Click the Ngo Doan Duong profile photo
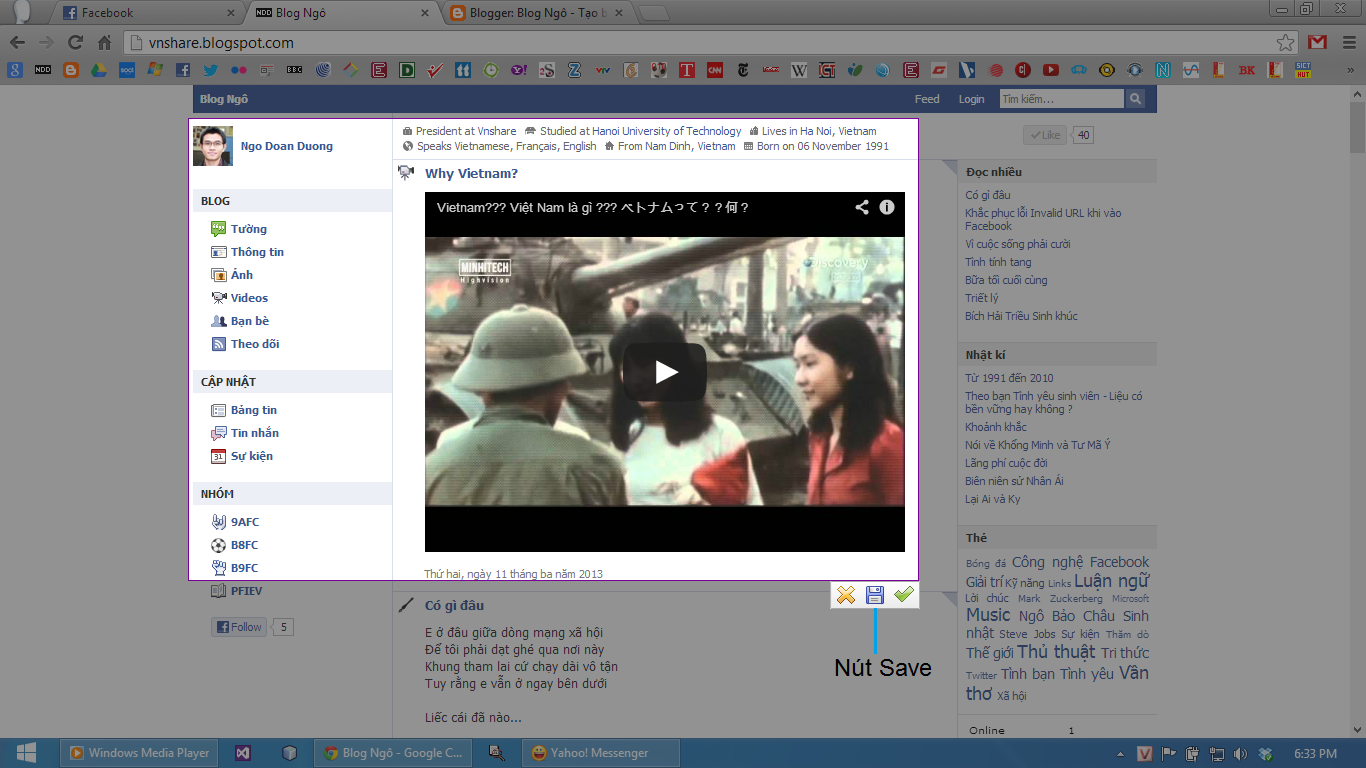 coord(213,146)
